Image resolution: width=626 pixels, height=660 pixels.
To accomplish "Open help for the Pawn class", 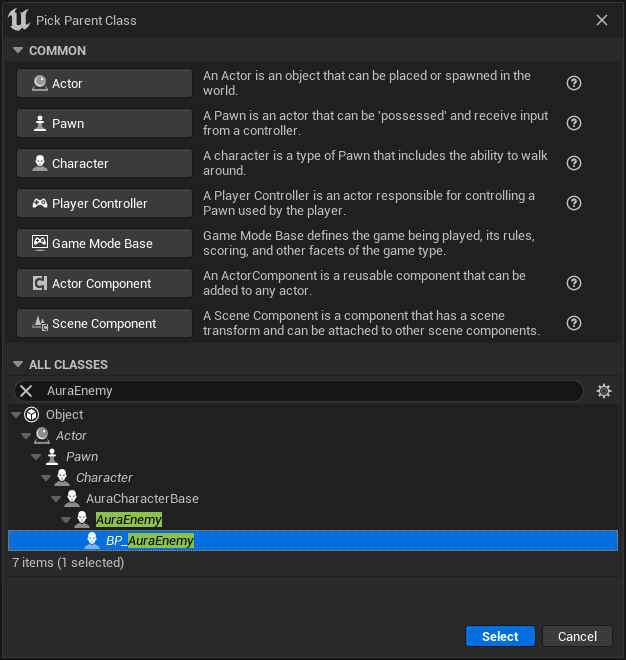I will 574,124.
